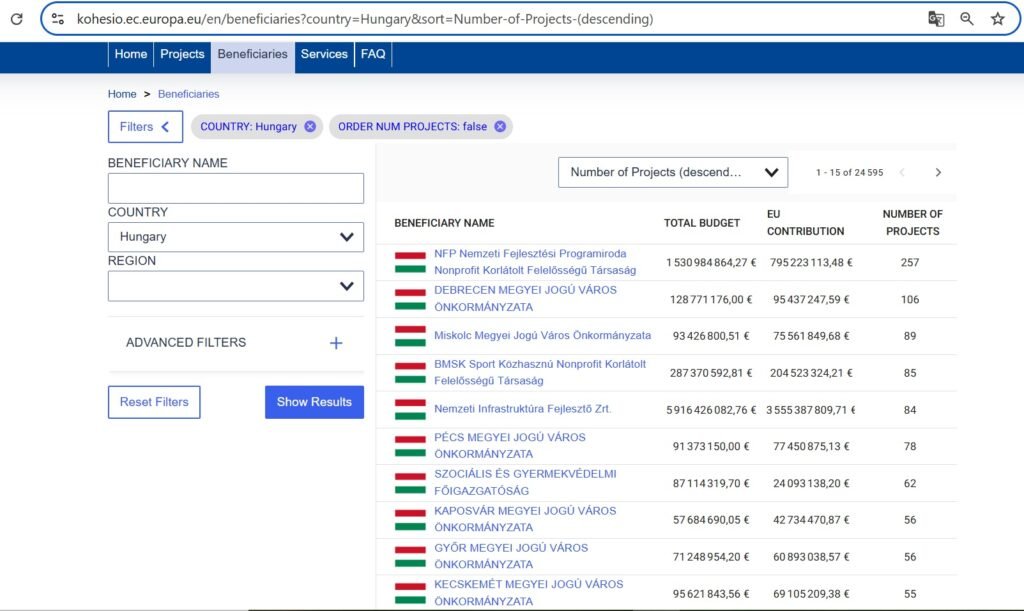Image resolution: width=1024 pixels, height=611 pixels.
Task: Click flag next to BMSK Sport beneficiary
Action: pyautogui.click(x=410, y=373)
